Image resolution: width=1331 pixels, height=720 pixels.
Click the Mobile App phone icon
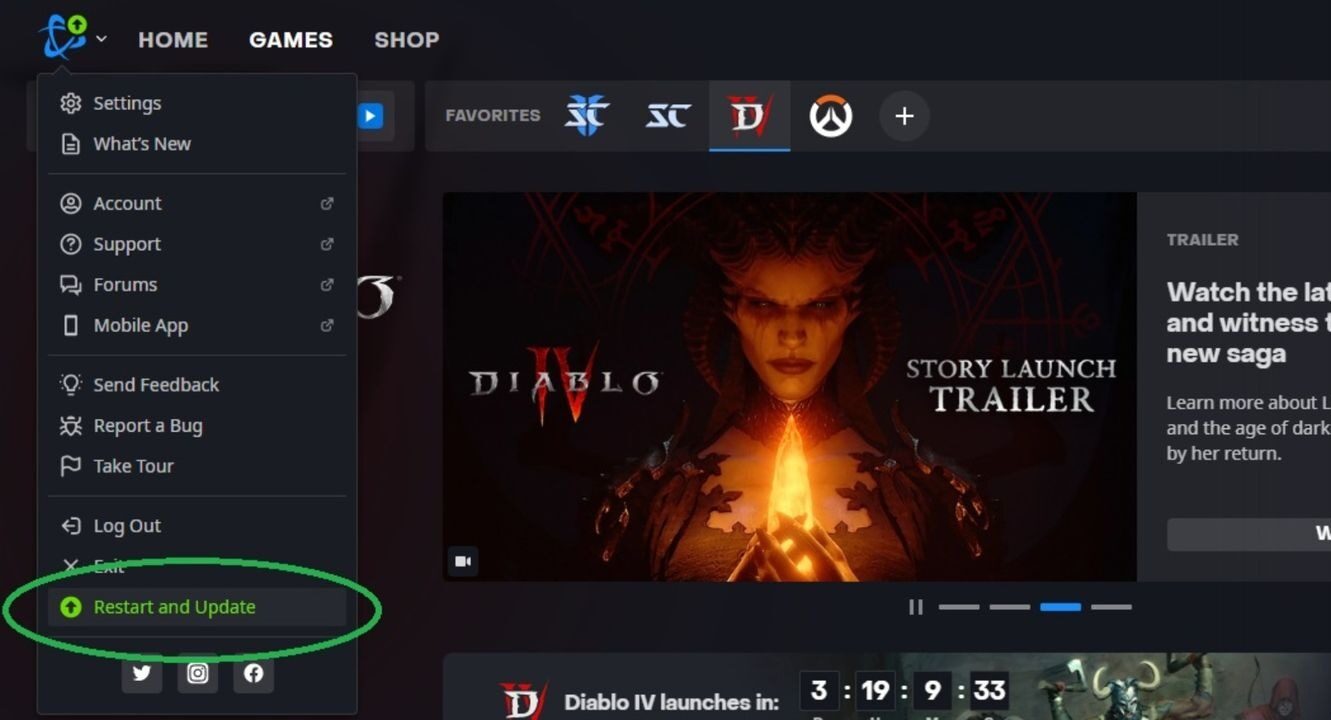pyautogui.click(x=70, y=325)
